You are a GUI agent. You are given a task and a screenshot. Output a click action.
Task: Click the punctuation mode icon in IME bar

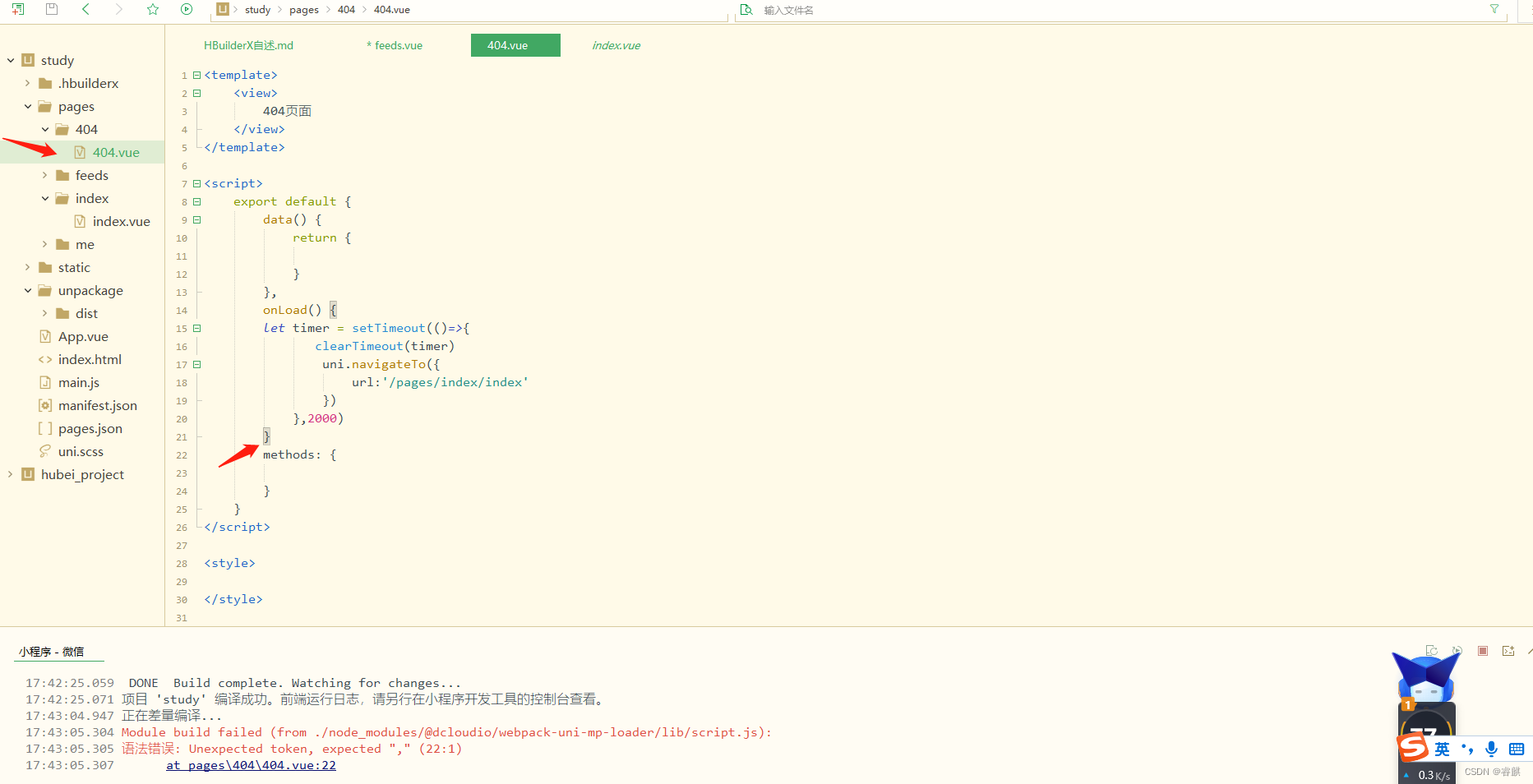(1467, 749)
